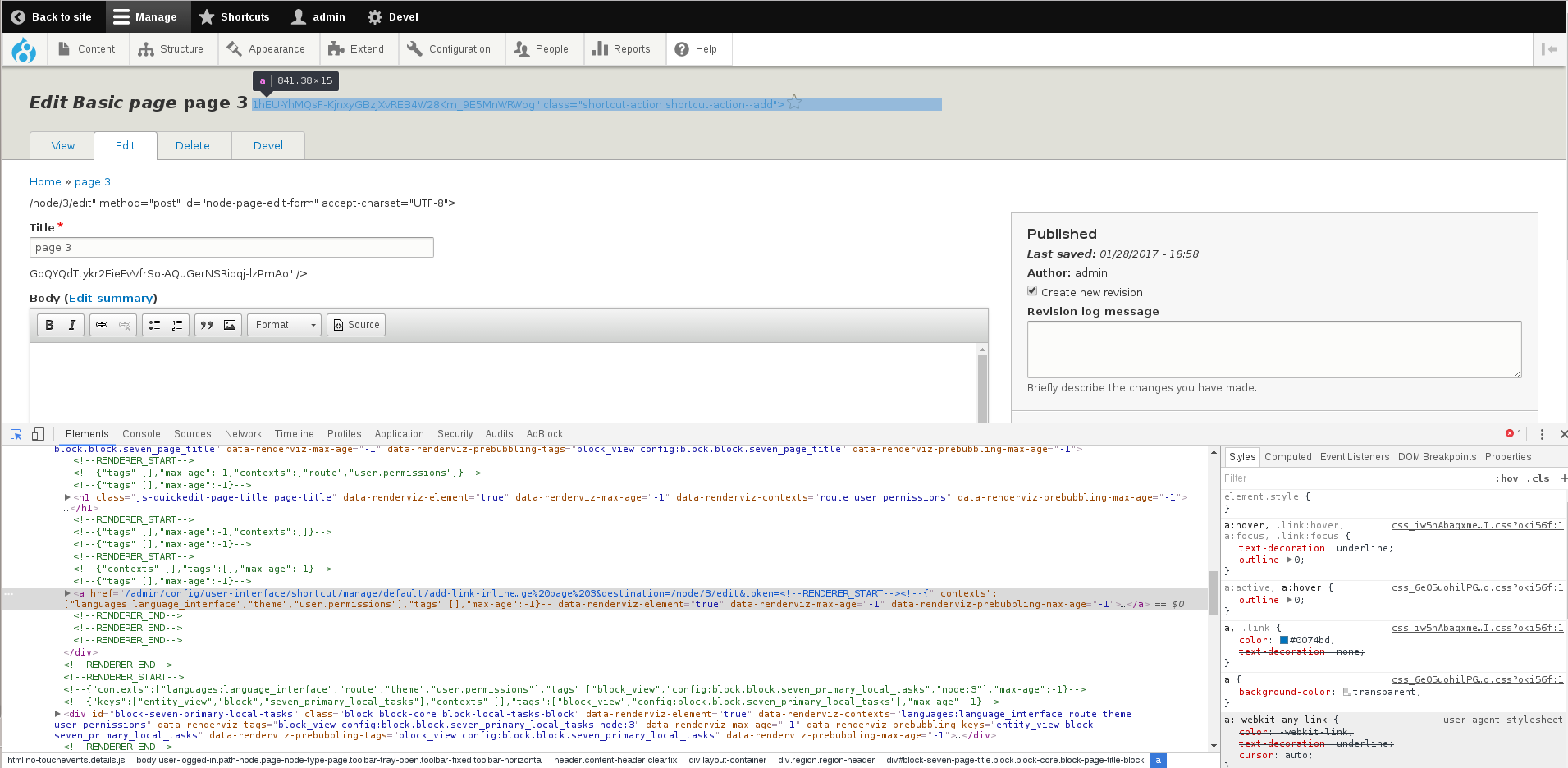Open the Computed styles tab
This screenshot has width=1568, height=768.
[1287, 457]
